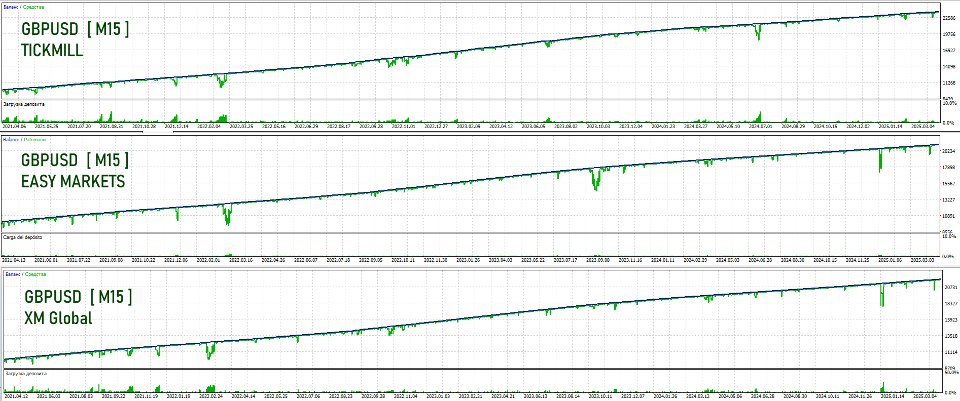This screenshot has width=960, height=401.
Task: Click date 2024.11.26 on the XM Global chart axis
Action: click(860, 397)
